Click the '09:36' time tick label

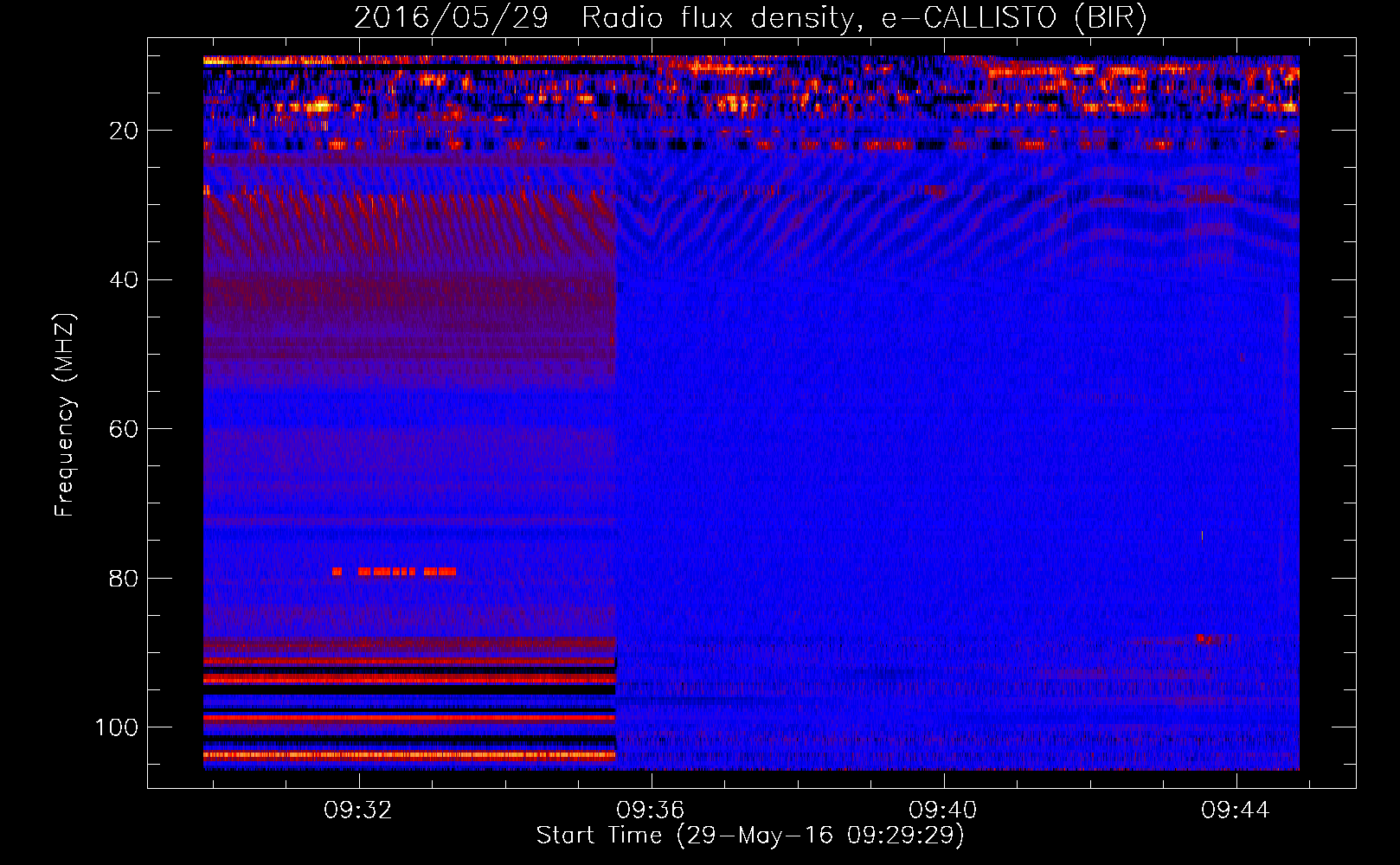651,811
